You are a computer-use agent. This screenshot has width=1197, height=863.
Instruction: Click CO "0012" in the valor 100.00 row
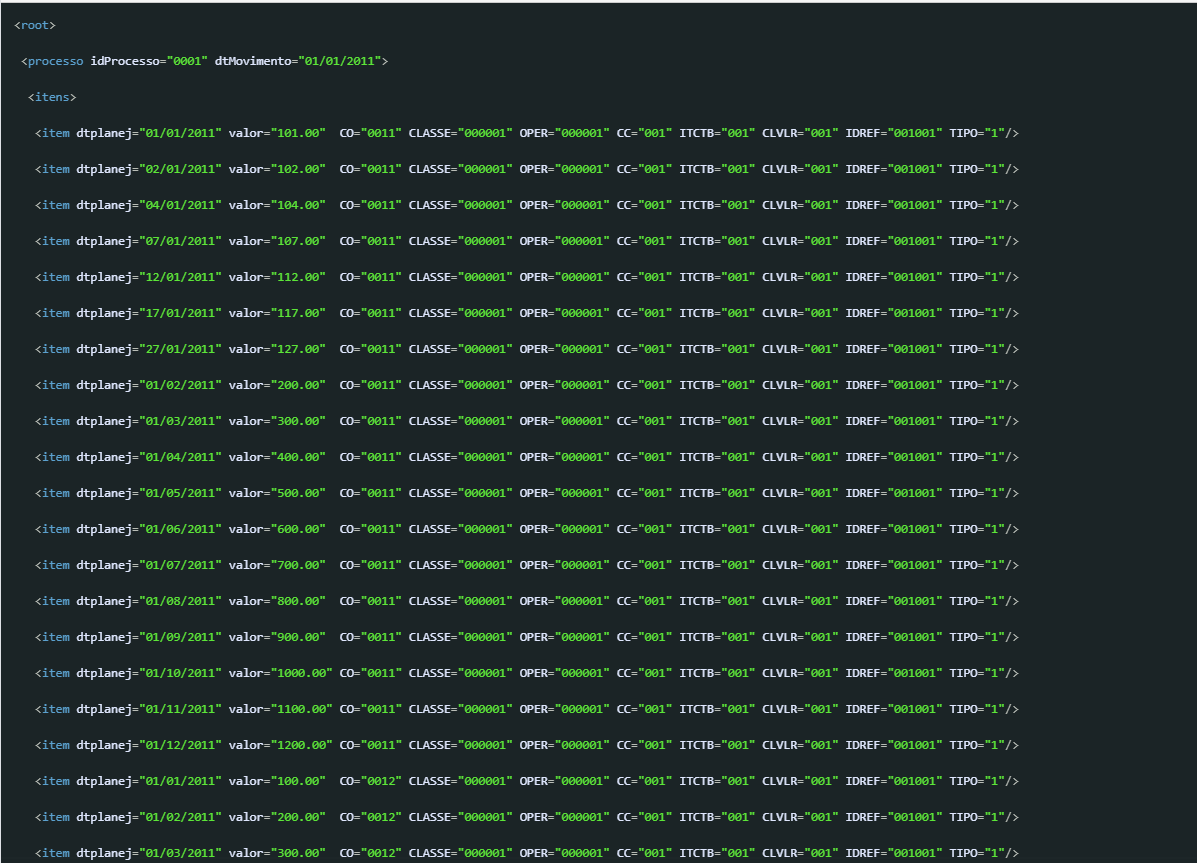tap(381, 781)
